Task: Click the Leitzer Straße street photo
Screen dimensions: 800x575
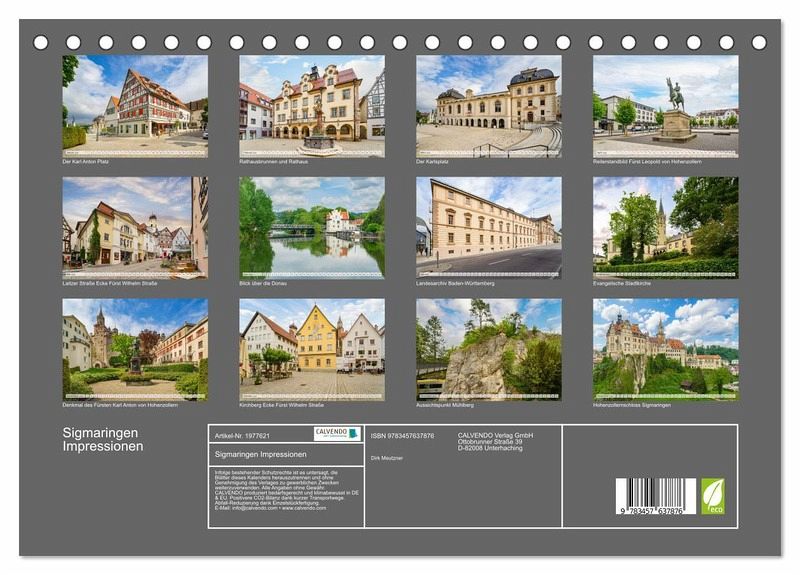Action: (135, 226)
